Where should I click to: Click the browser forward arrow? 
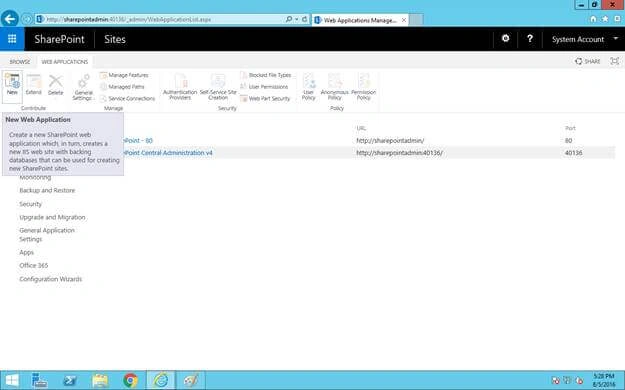(x=26, y=19)
